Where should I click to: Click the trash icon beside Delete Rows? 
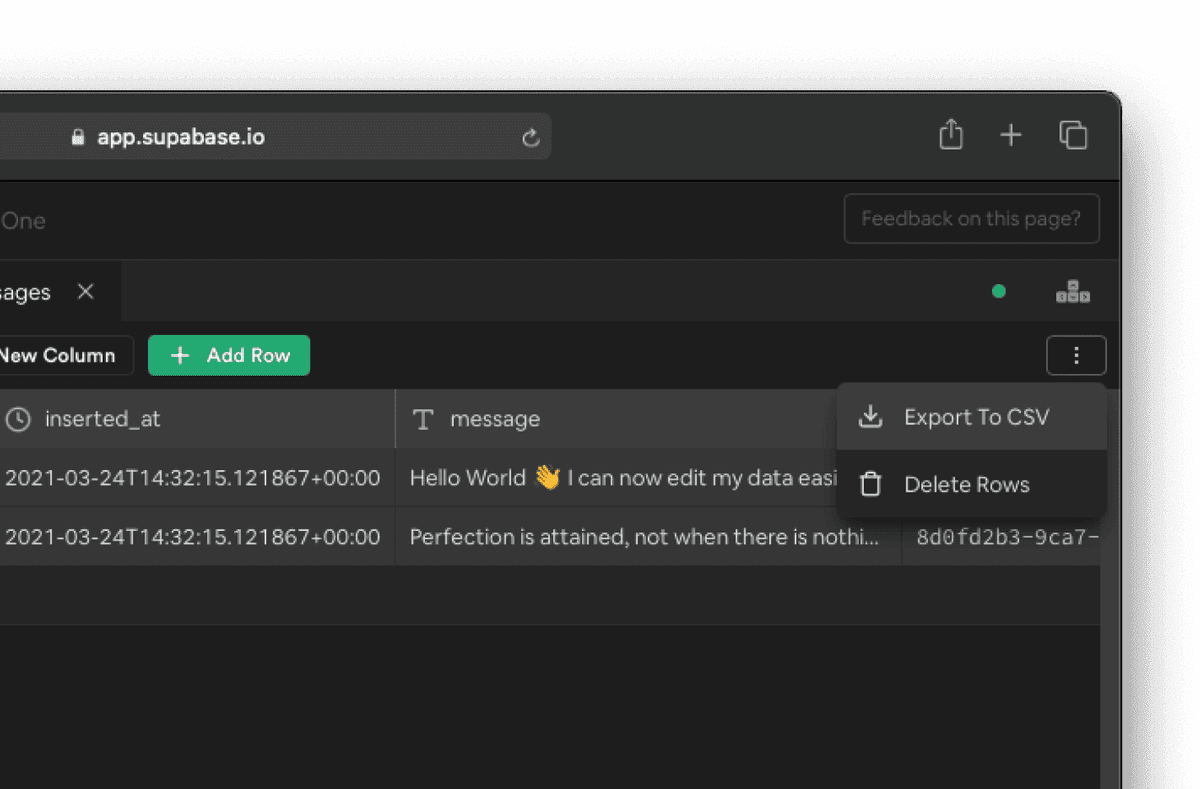tap(871, 484)
